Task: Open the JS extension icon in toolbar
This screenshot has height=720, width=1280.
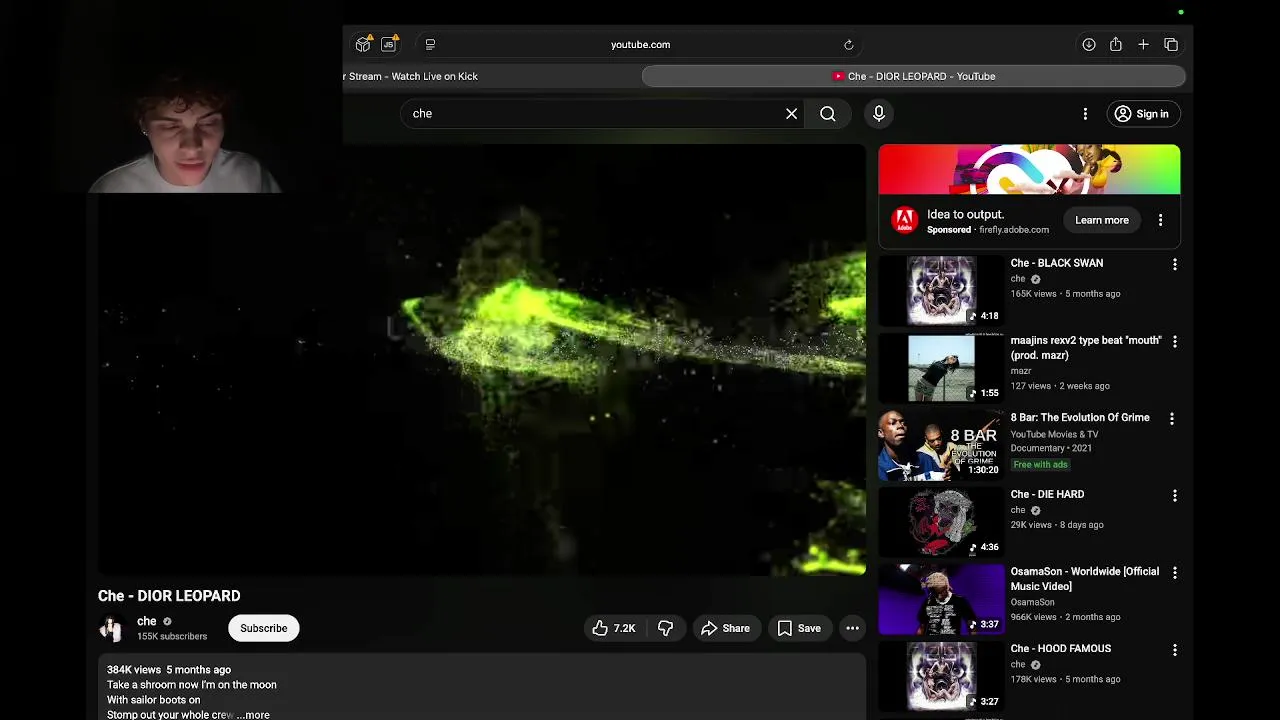Action: (x=389, y=44)
